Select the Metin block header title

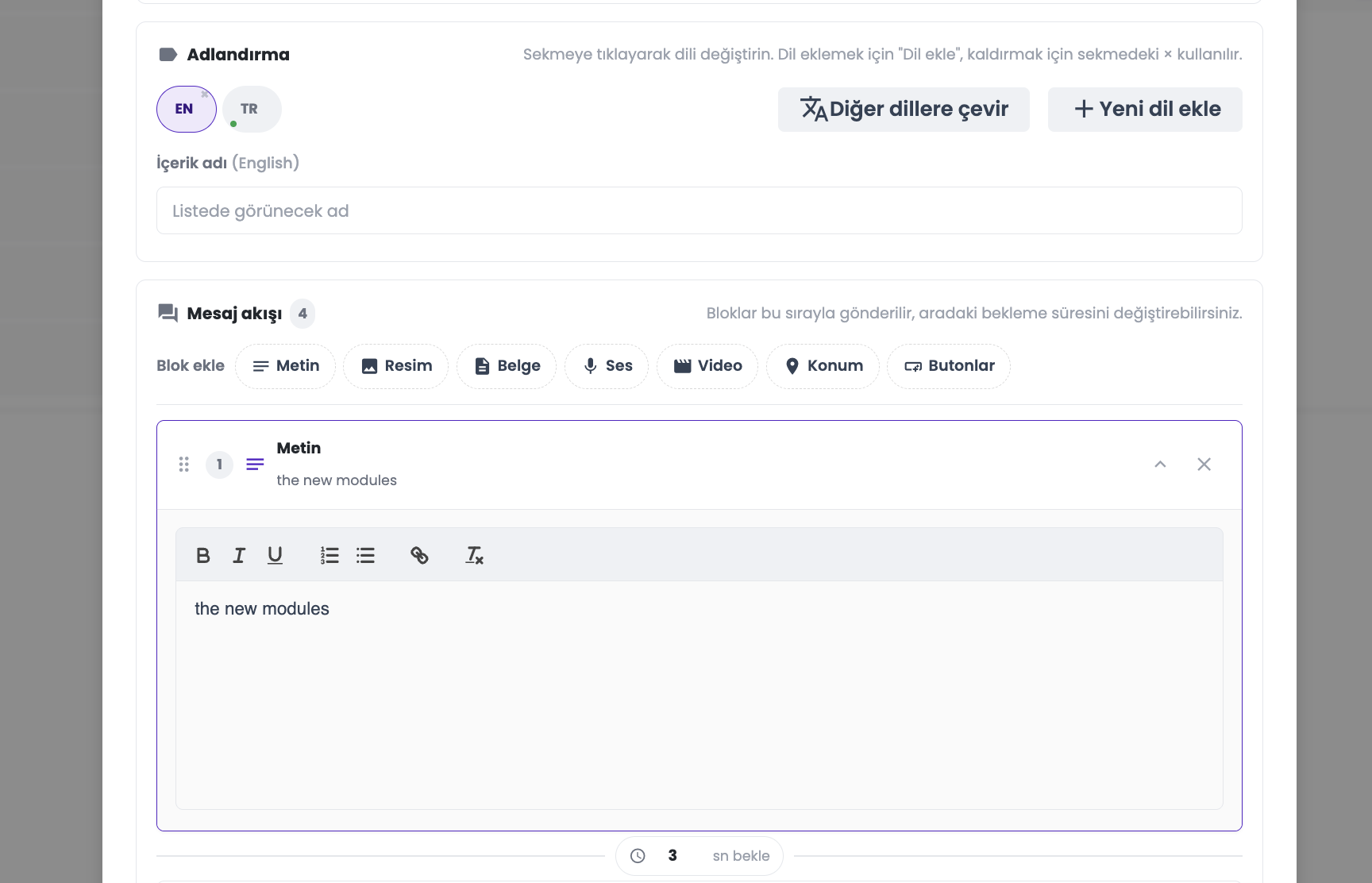tap(299, 448)
